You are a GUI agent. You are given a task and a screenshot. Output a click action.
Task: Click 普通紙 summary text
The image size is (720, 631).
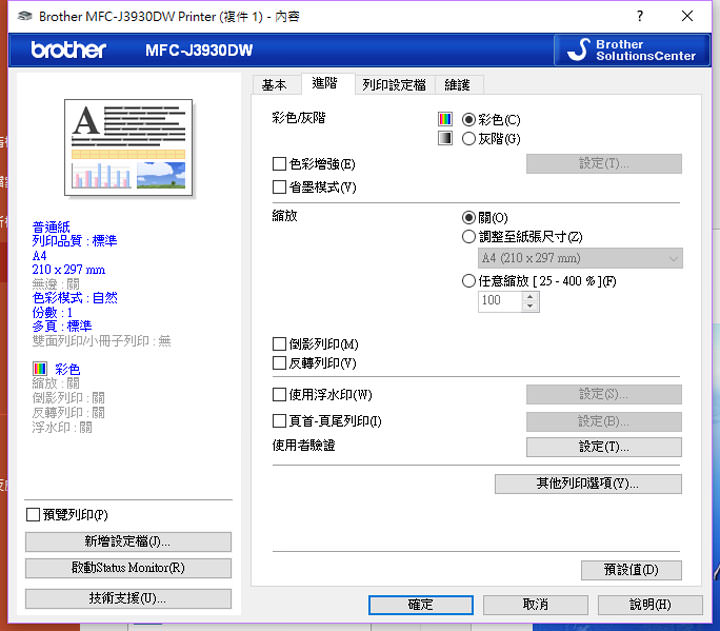point(51,227)
